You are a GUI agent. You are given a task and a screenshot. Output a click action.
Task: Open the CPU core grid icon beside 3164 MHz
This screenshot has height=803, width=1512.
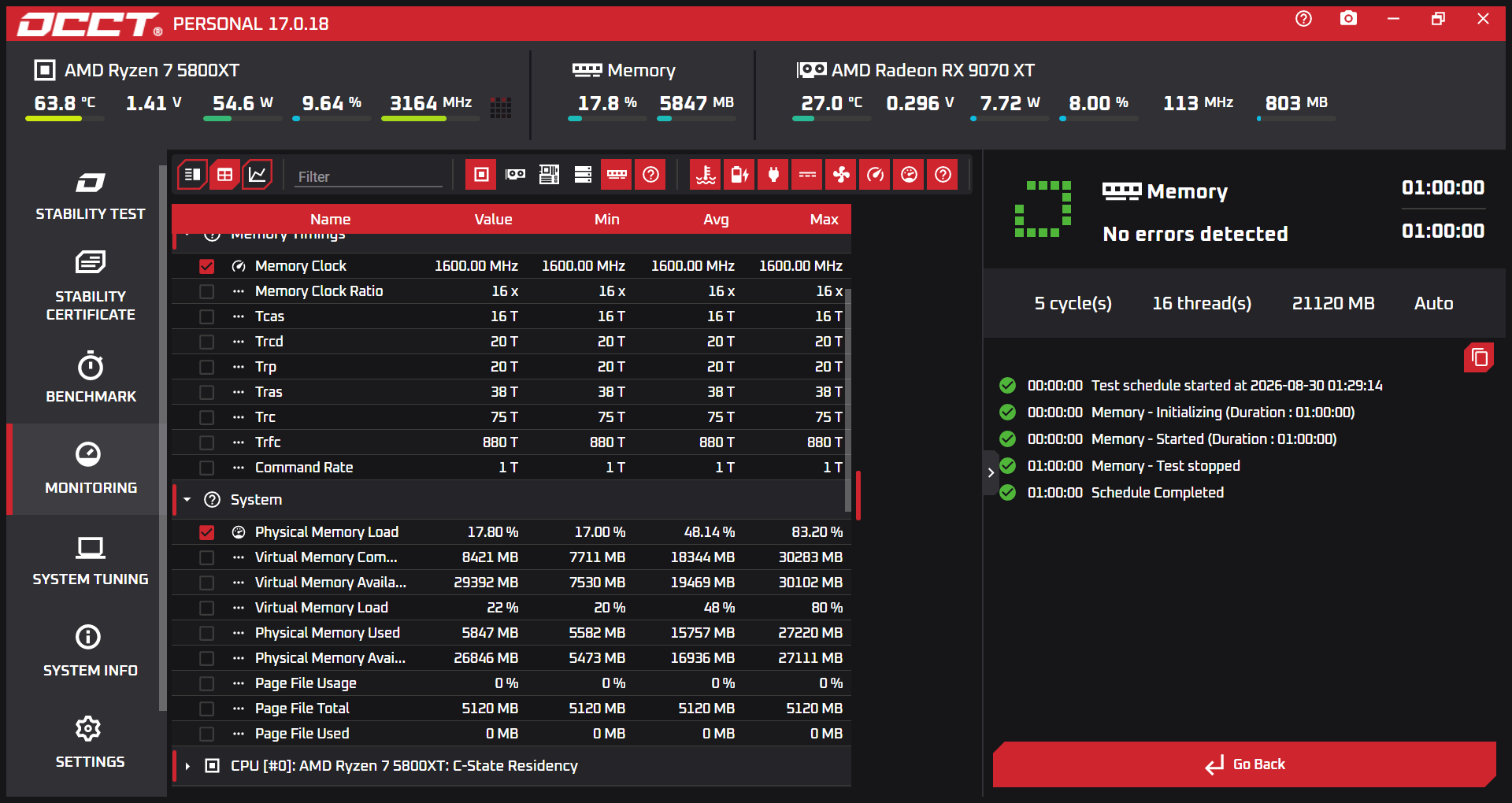[501, 107]
